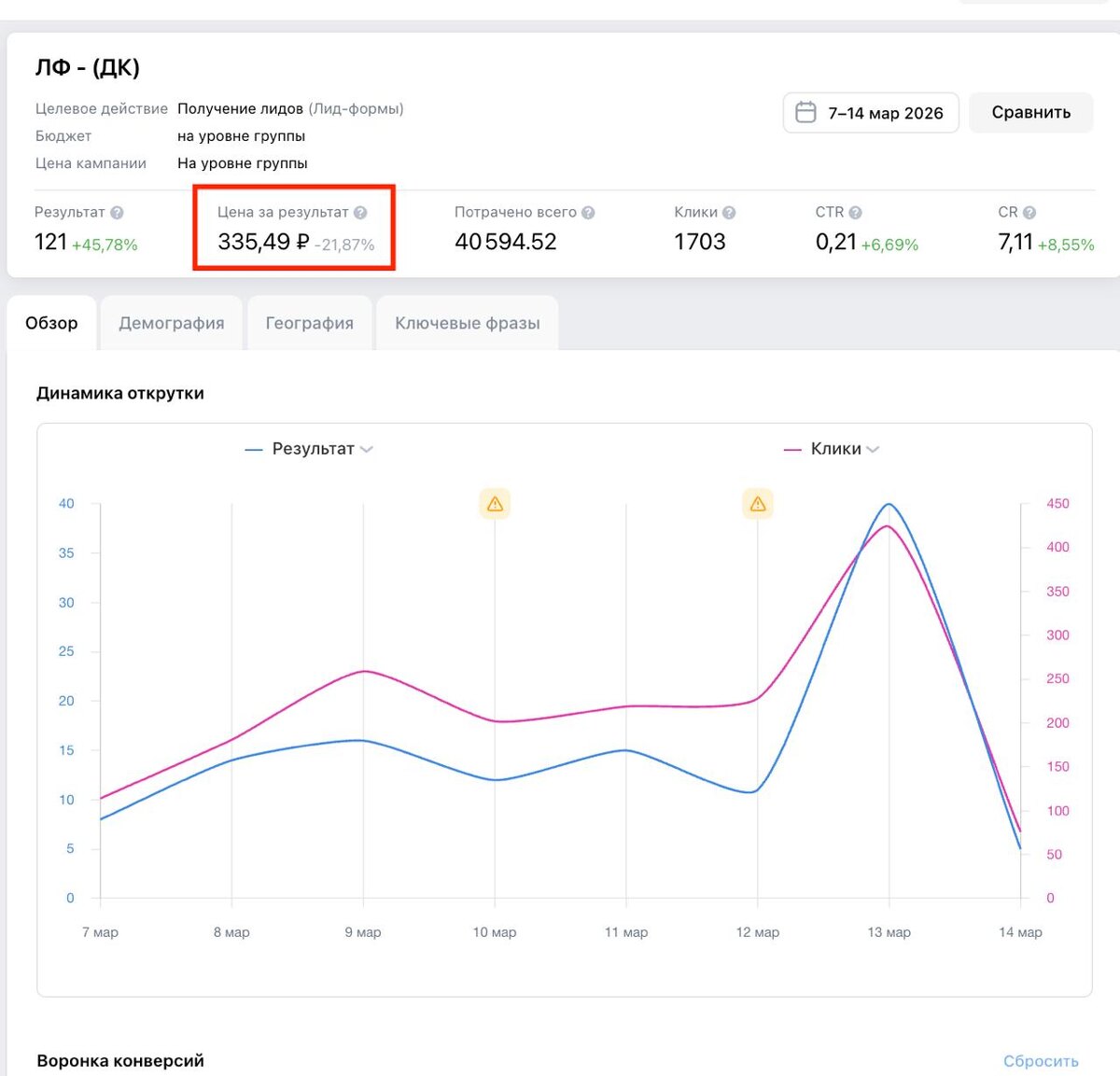The width and height of the screenshot is (1120, 1076).
Task: Click the +6,69% CTR change
Action: click(889, 245)
